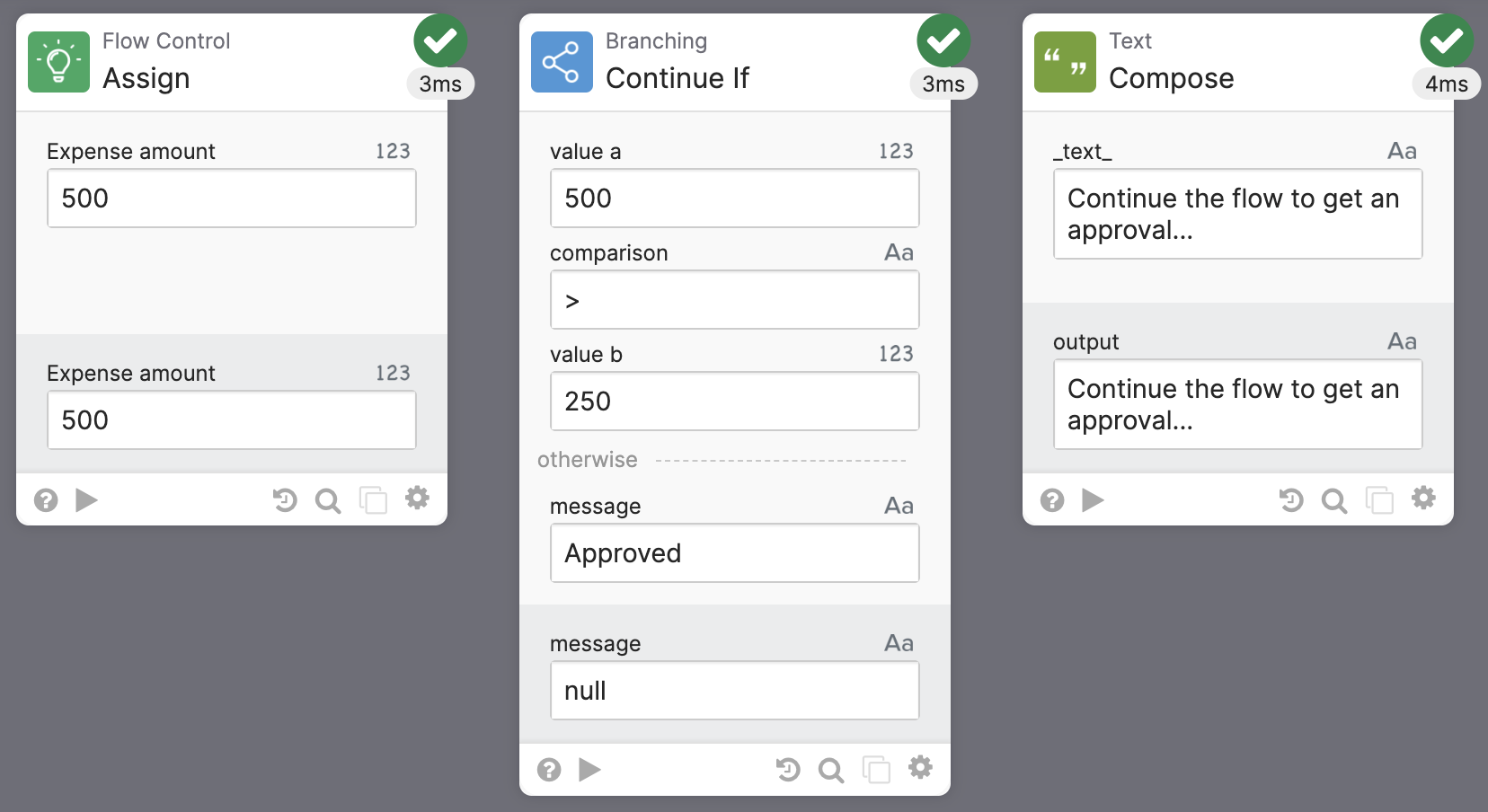The width and height of the screenshot is (1488, 812).
Task: Click the Aa type indicator for comparison
Action: (899, 252)
